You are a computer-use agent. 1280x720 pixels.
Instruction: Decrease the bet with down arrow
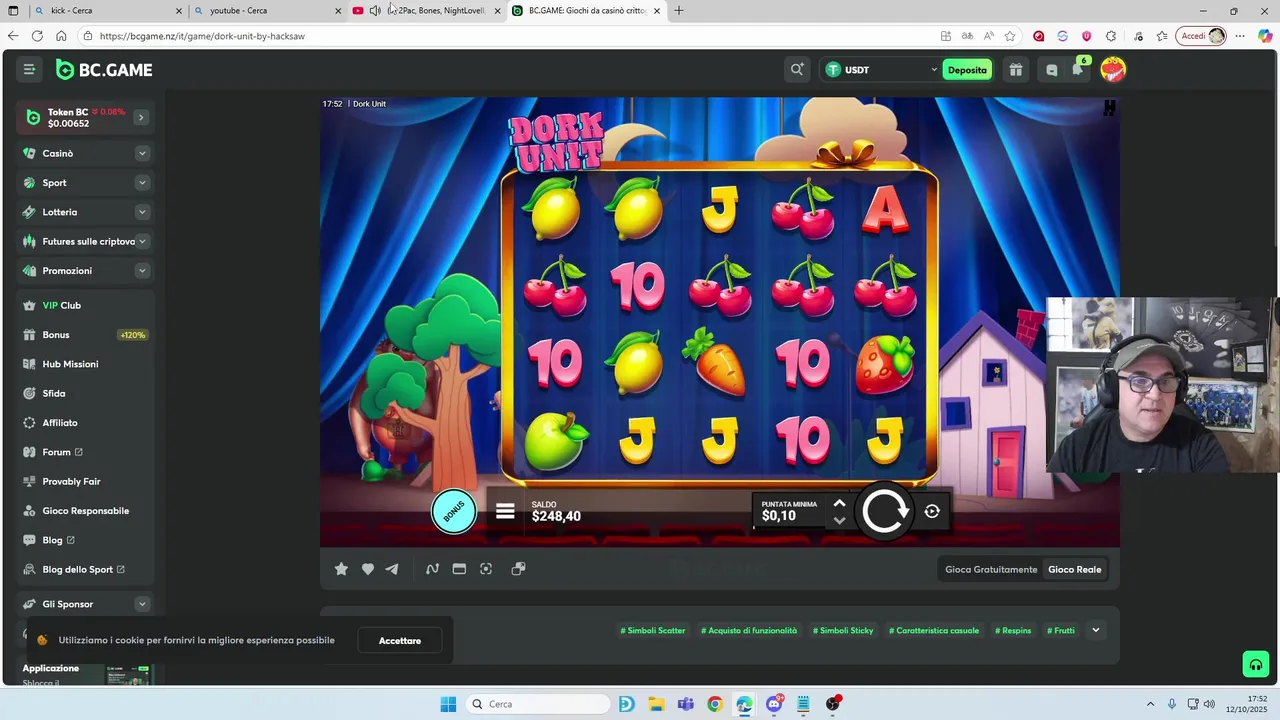839,520
